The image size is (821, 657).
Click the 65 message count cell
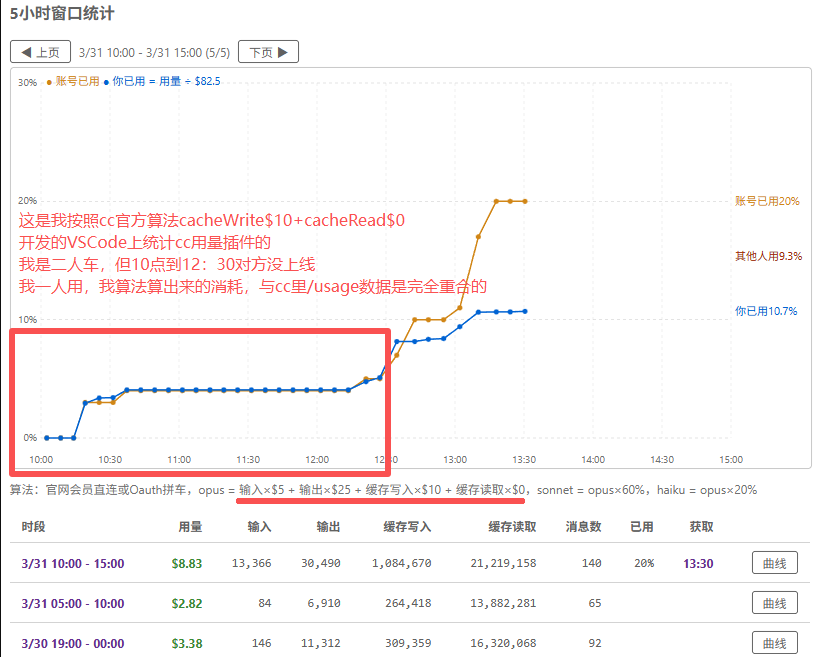[x=595, y=603]
